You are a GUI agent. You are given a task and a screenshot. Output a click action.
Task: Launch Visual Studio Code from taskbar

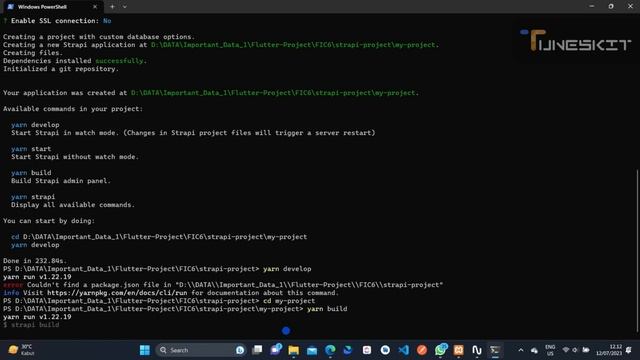click(403, 350)
